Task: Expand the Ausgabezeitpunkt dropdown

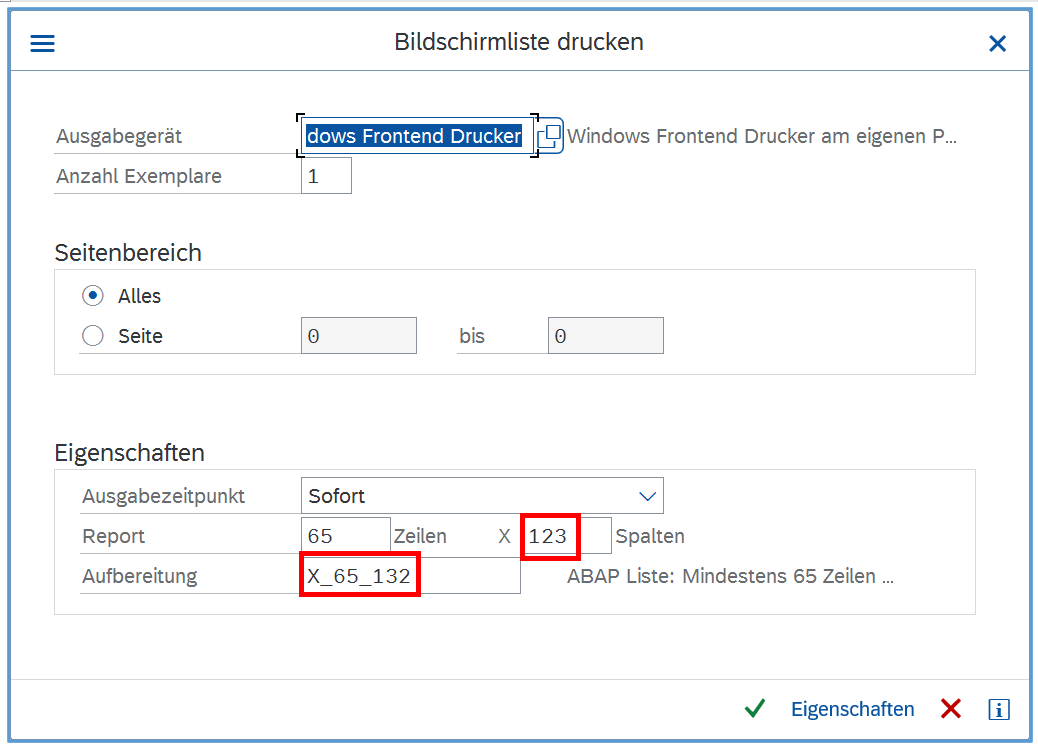Action: (648, 496)
